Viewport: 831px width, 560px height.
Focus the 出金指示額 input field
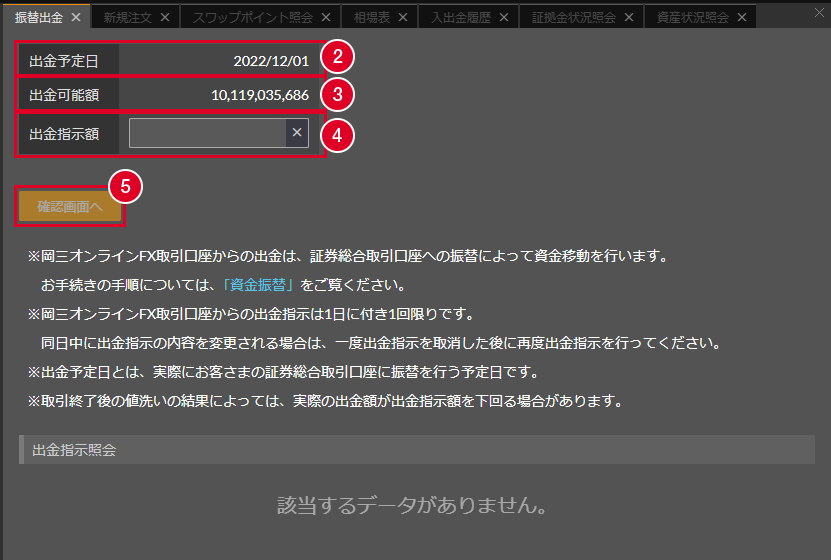pyautogui.click(x=208, y=133)
